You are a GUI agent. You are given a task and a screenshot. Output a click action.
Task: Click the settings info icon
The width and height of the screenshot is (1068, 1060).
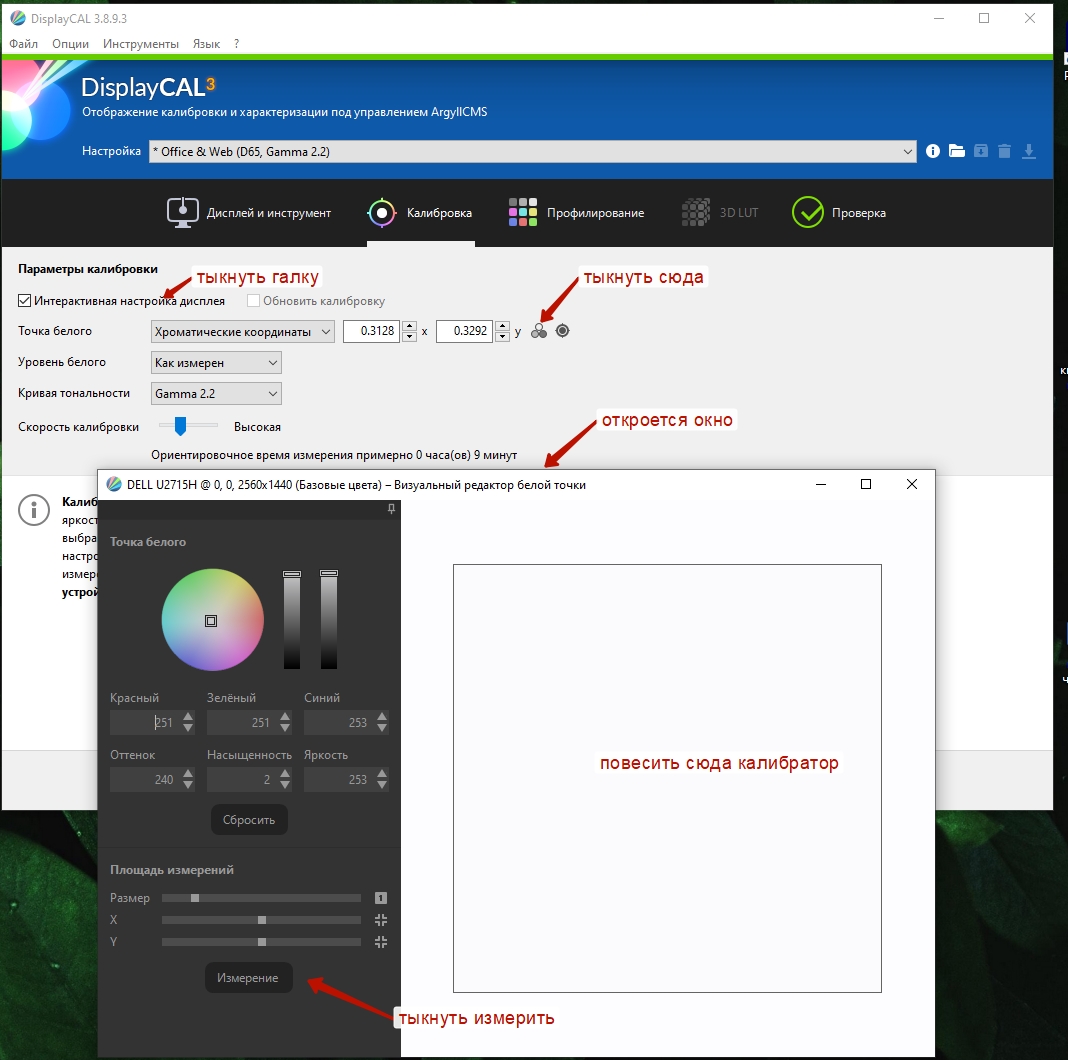(933, 151)
